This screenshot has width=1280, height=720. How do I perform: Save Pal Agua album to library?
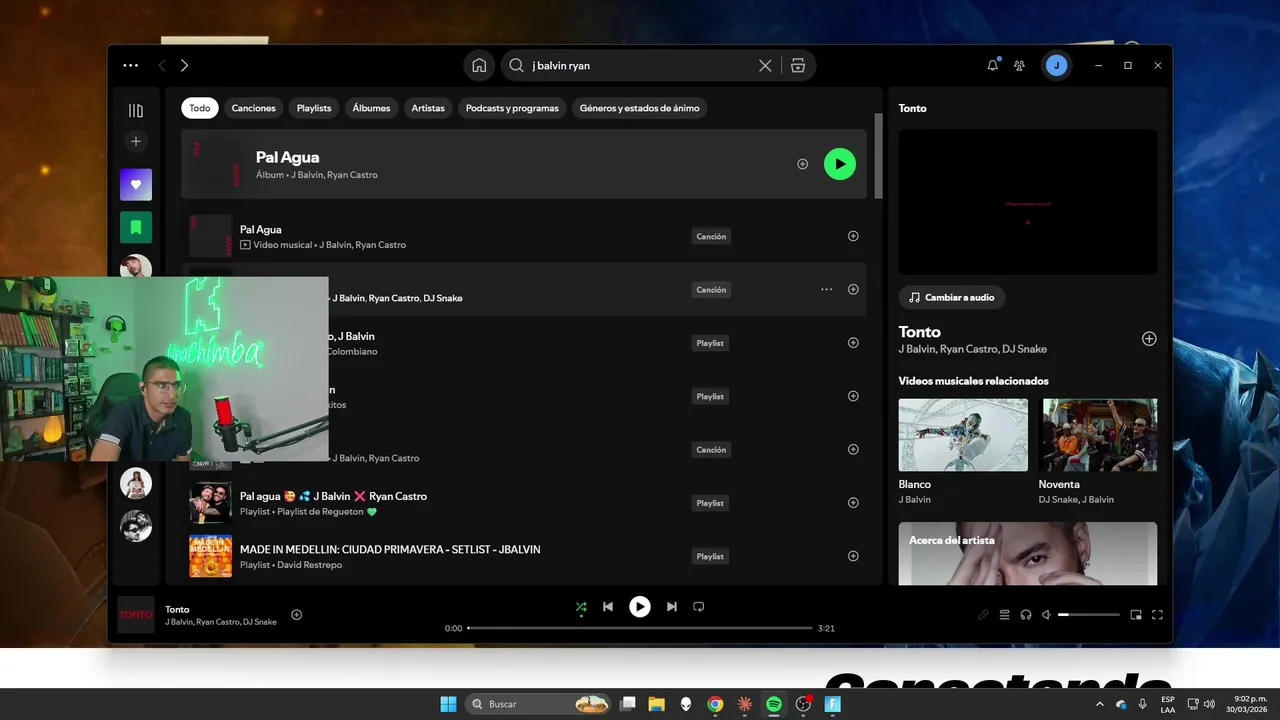click(802, 164)
